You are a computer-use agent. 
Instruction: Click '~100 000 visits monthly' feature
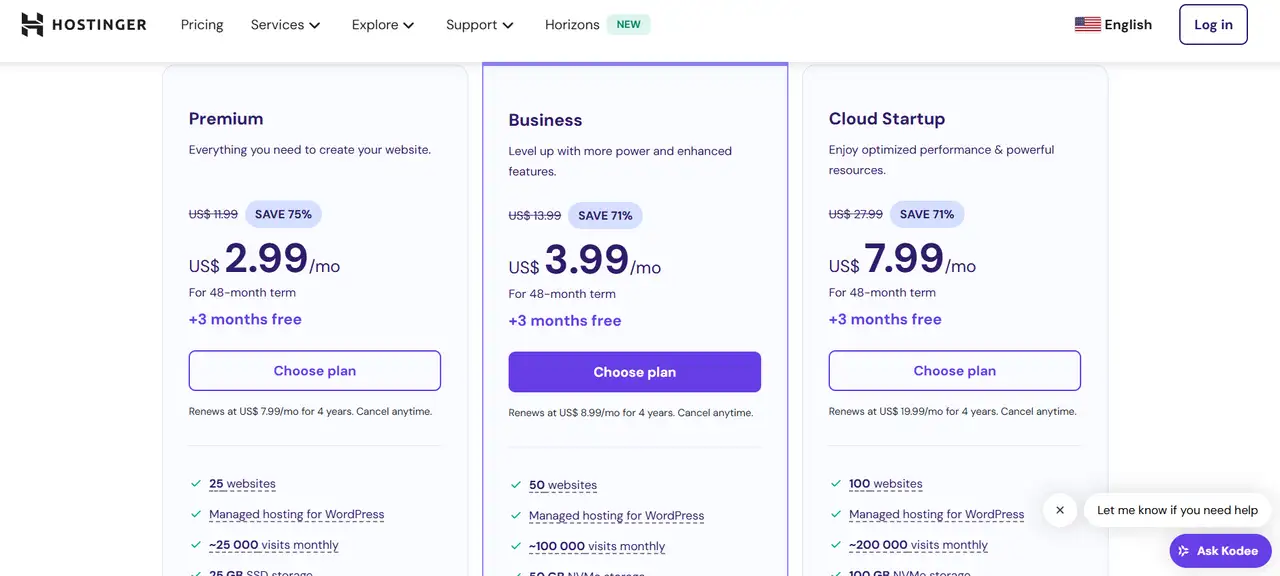[597, 546]
